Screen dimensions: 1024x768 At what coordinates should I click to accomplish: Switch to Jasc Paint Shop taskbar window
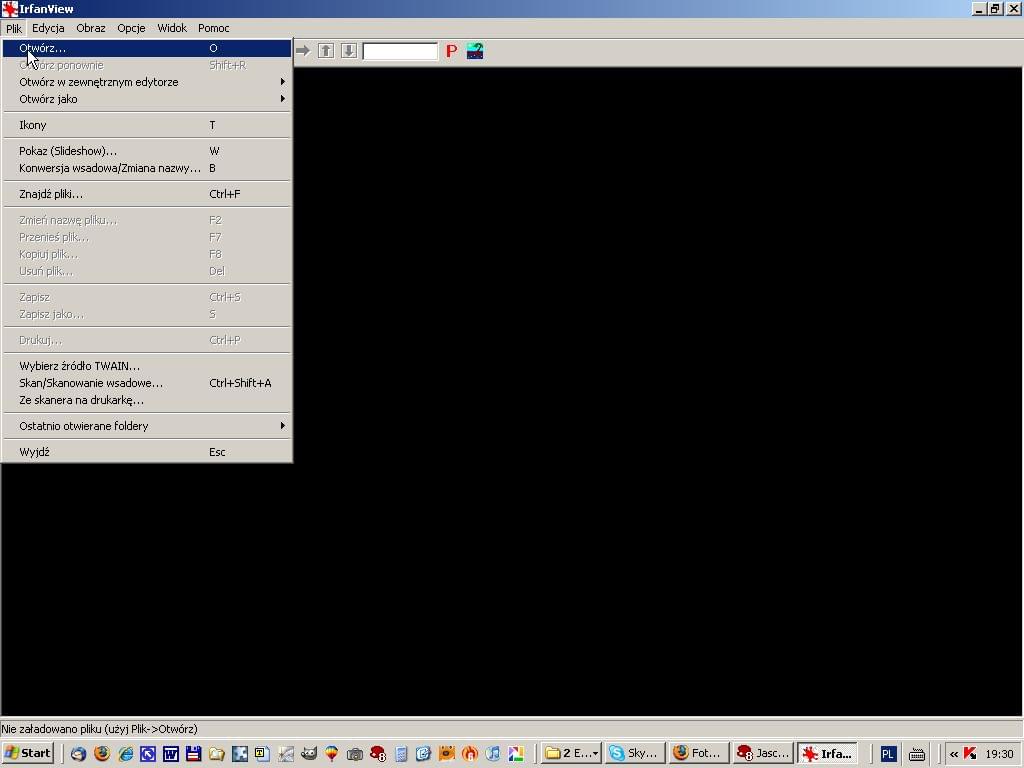(763, 754)
